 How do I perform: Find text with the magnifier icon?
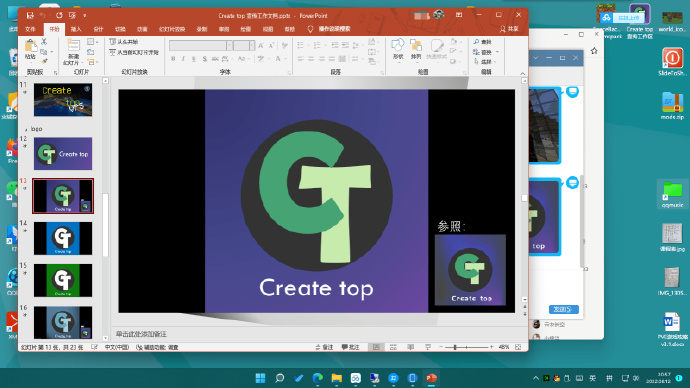click(476, 42)
